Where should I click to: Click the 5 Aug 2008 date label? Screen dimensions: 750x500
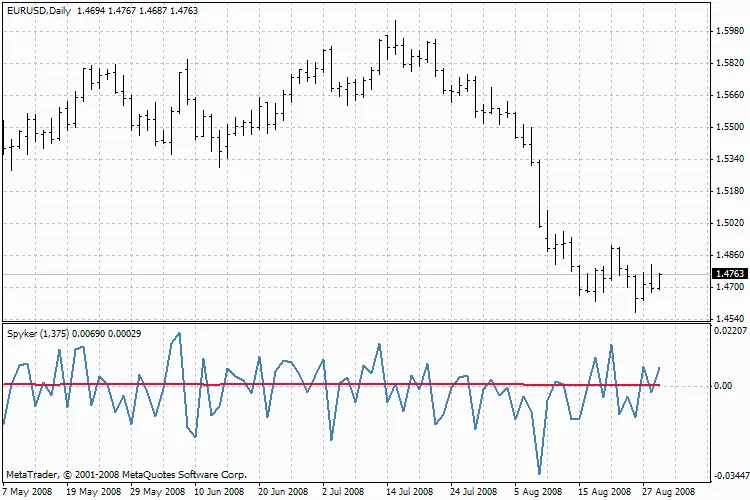[x=538, y=492]
